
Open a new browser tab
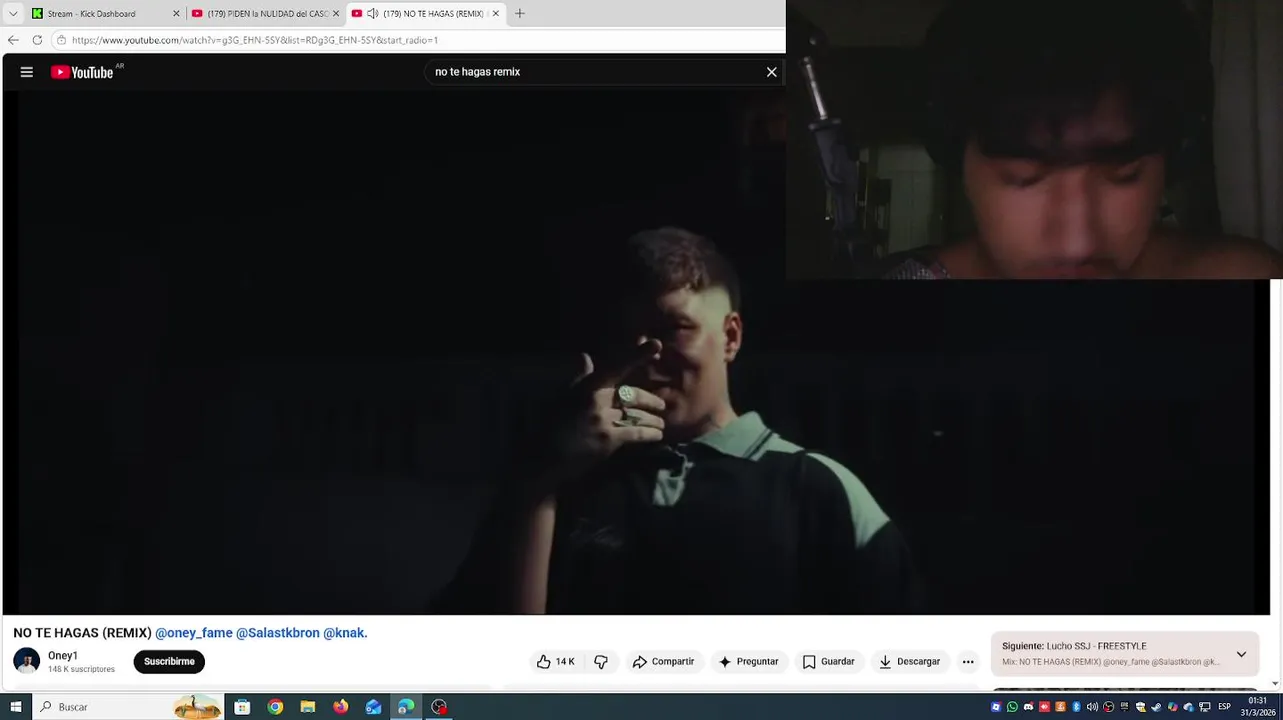(x=519, y=14)
